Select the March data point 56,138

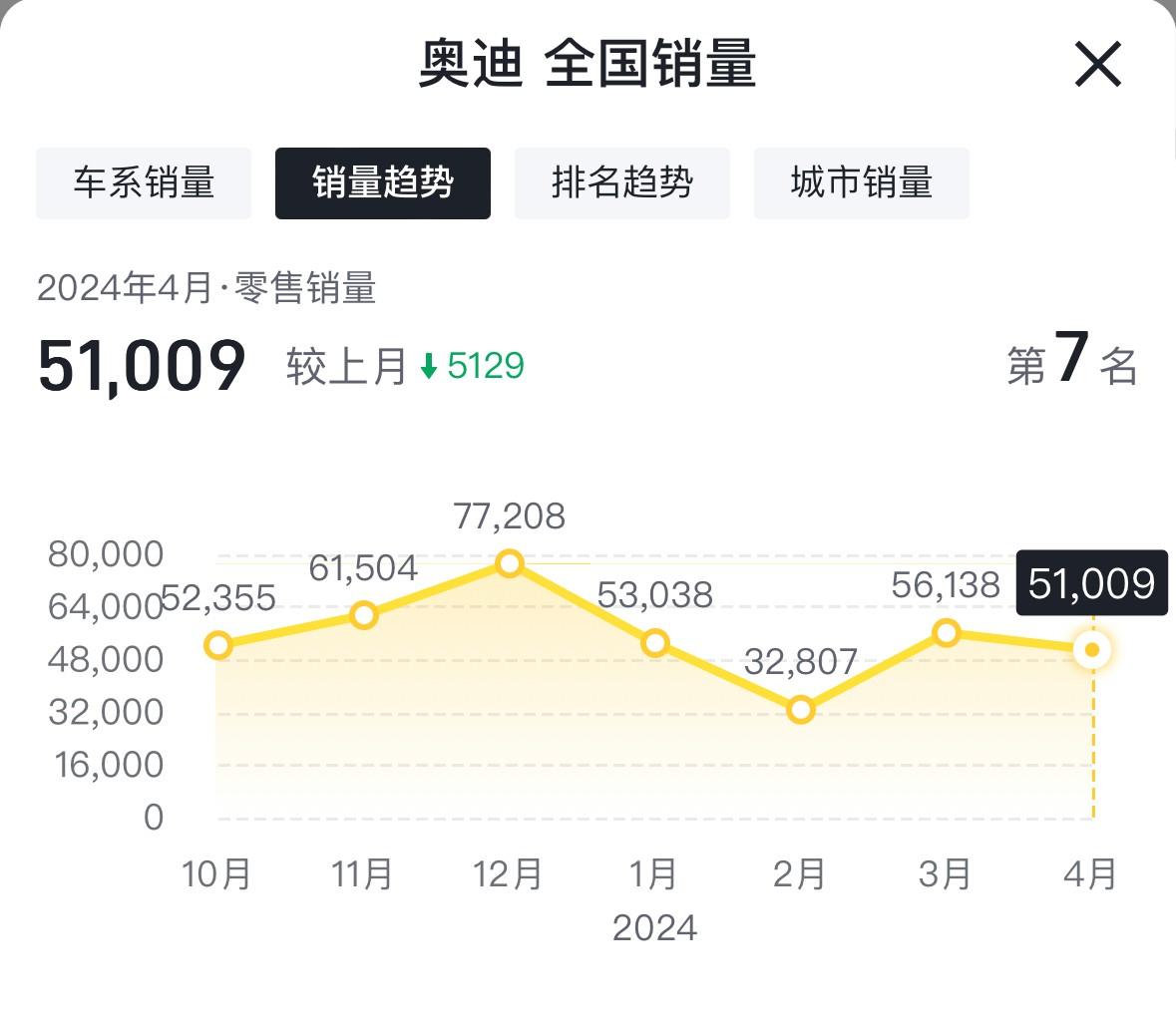946,633
